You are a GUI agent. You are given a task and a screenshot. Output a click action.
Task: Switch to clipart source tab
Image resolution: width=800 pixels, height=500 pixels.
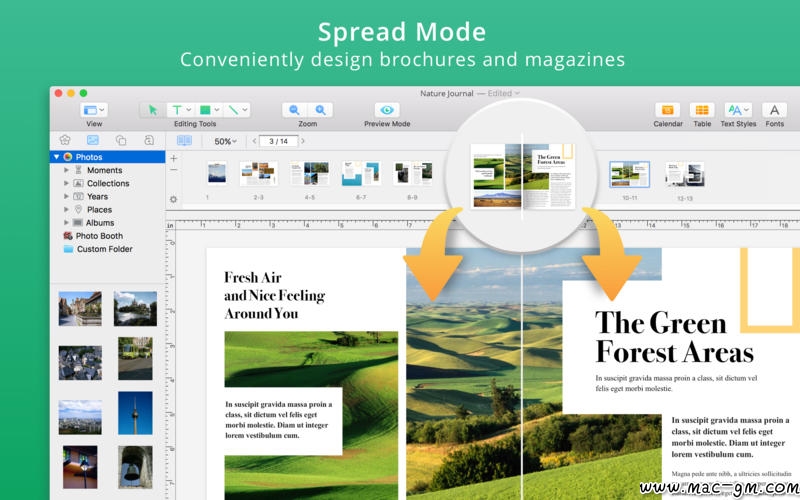[x=65, y=140]
